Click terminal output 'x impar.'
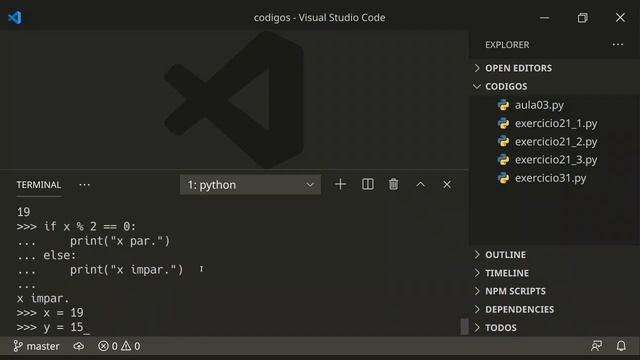This screenshot has width=640, height=360. 43,298
